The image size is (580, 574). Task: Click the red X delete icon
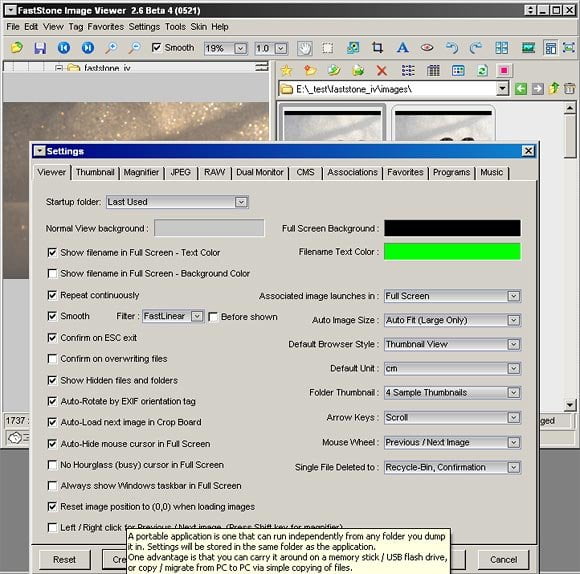tap(382, 70)
